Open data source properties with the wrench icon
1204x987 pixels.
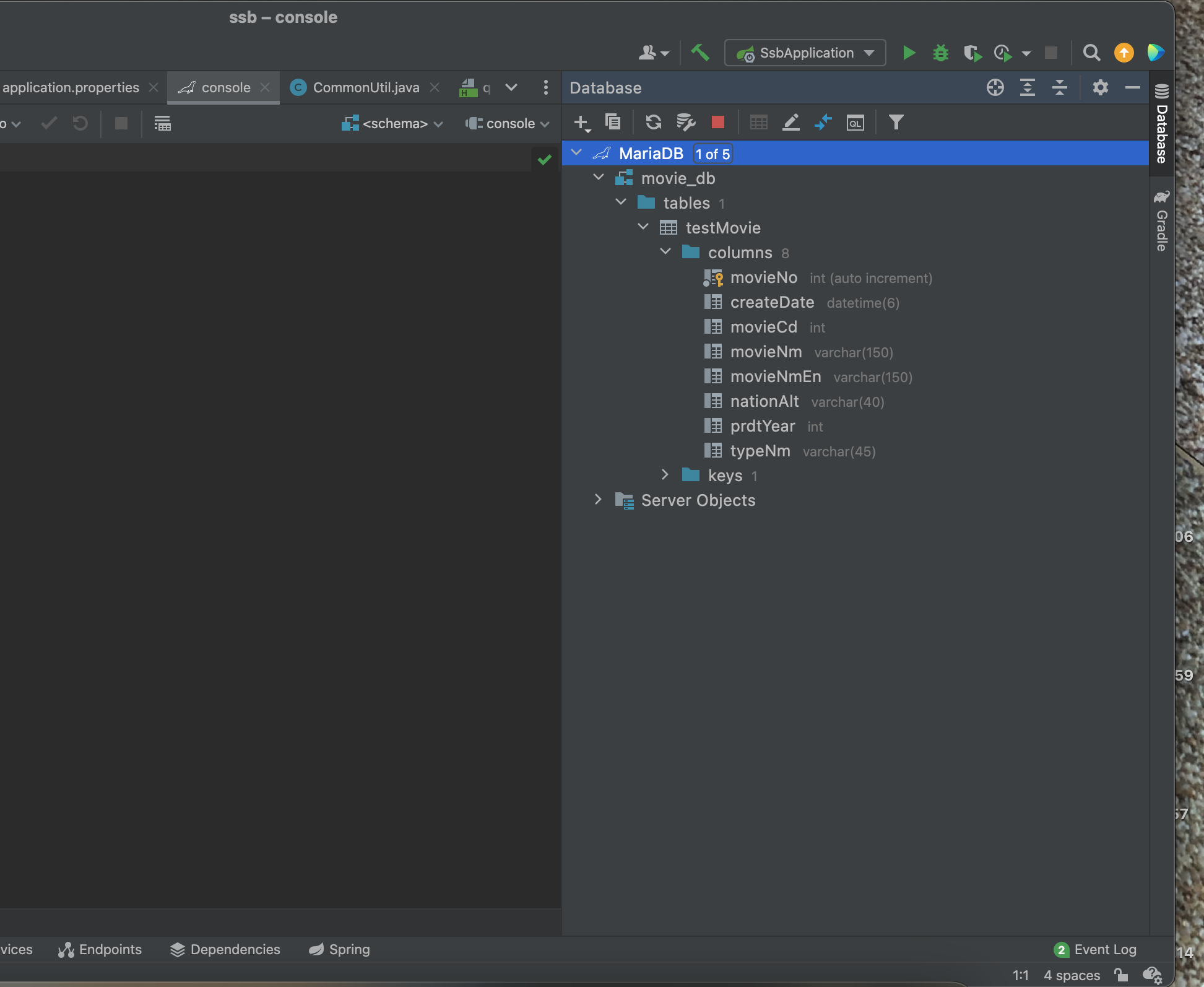685,123
